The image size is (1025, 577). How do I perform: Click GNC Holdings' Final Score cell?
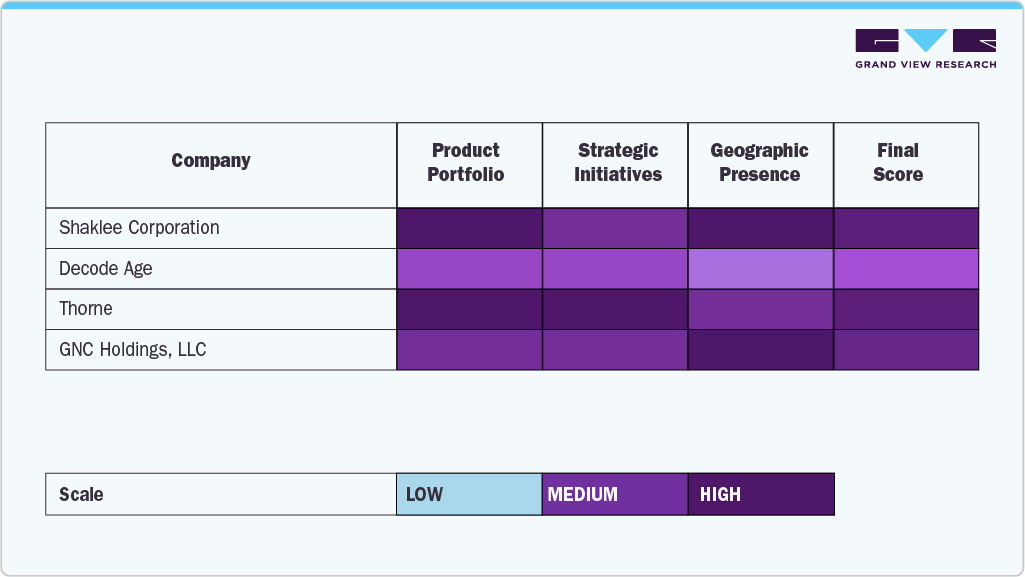tap(906, 350)
